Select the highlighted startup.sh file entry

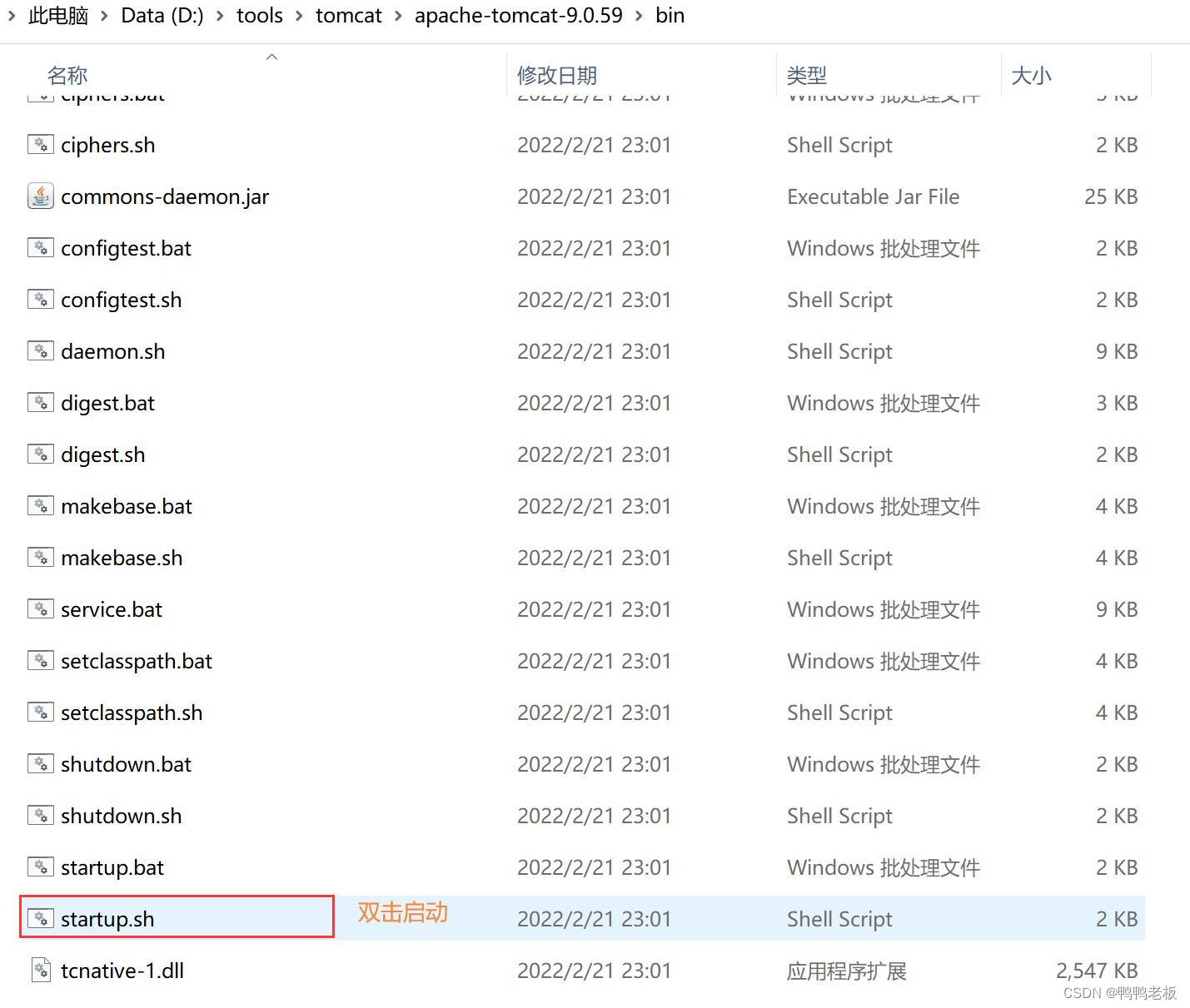107,918
